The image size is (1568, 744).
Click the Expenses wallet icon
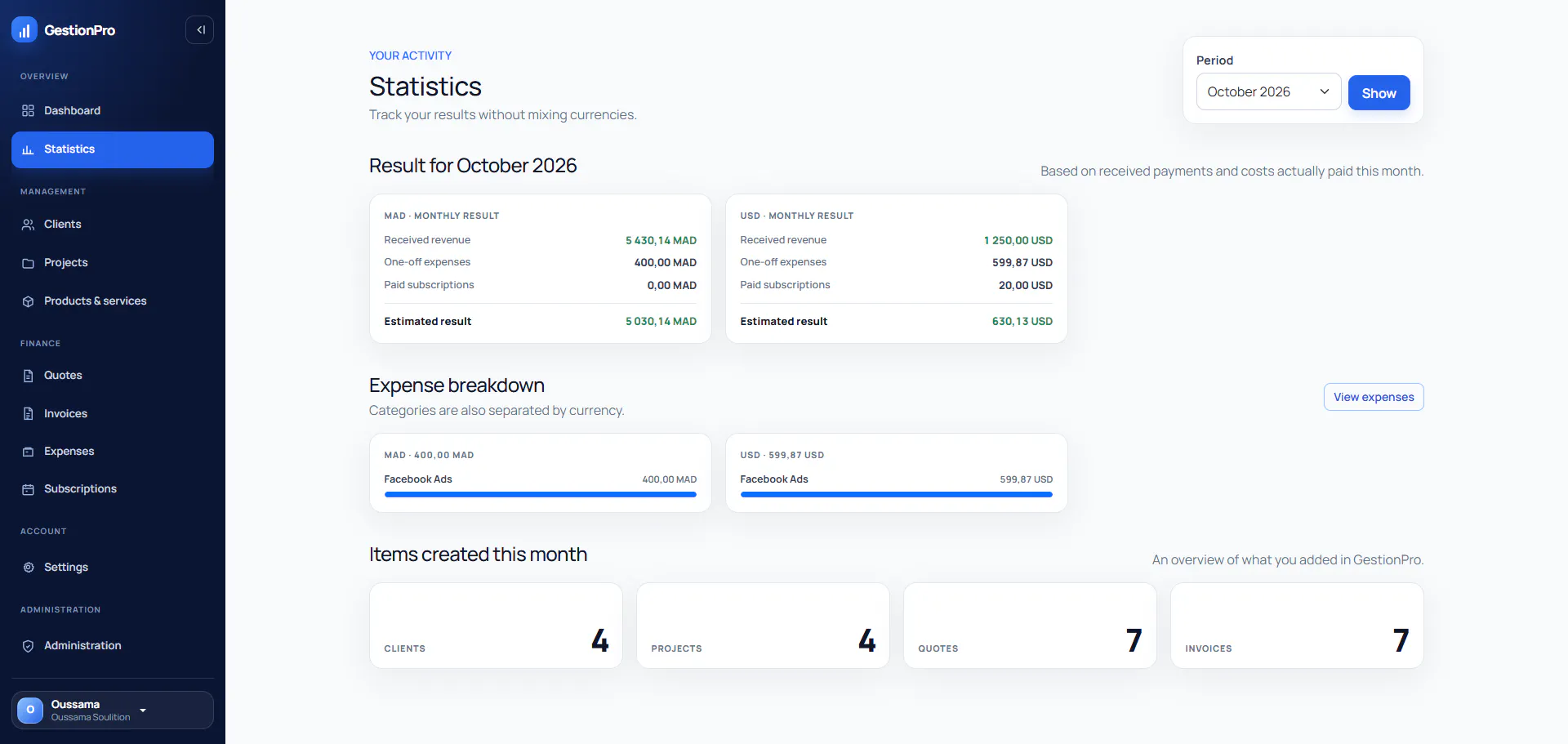[28, 452]
